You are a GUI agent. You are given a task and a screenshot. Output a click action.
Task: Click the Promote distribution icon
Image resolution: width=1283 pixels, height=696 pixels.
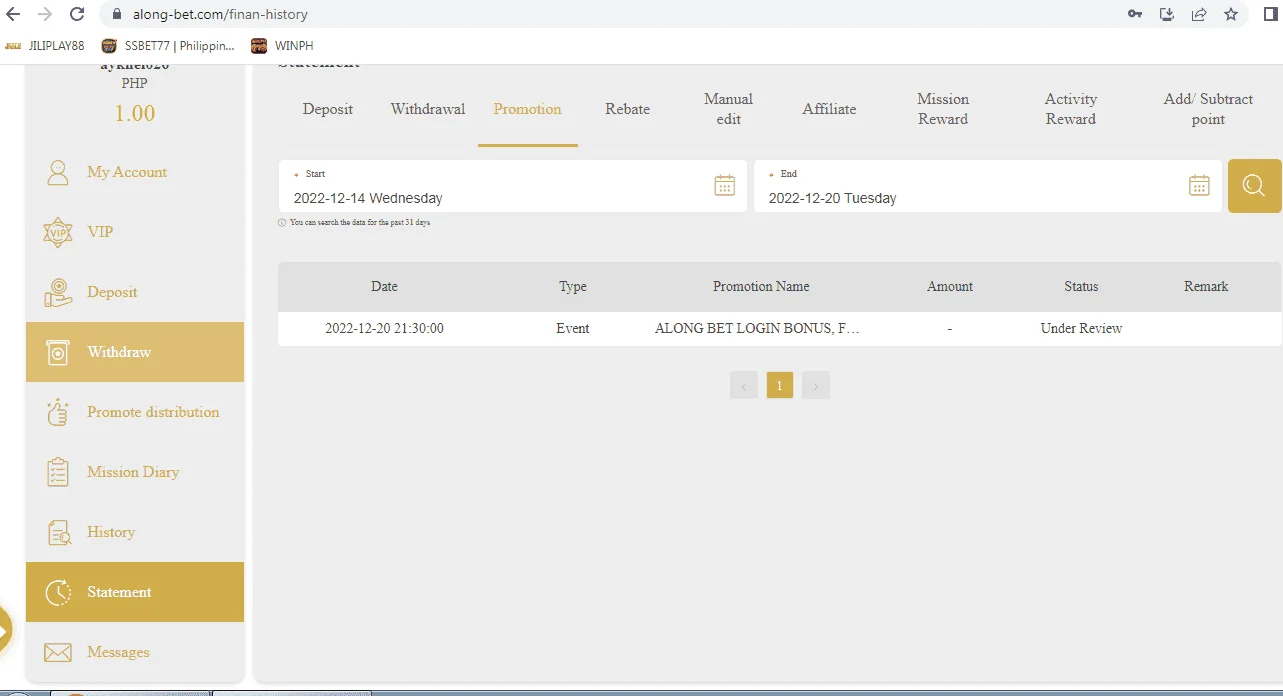58,412
